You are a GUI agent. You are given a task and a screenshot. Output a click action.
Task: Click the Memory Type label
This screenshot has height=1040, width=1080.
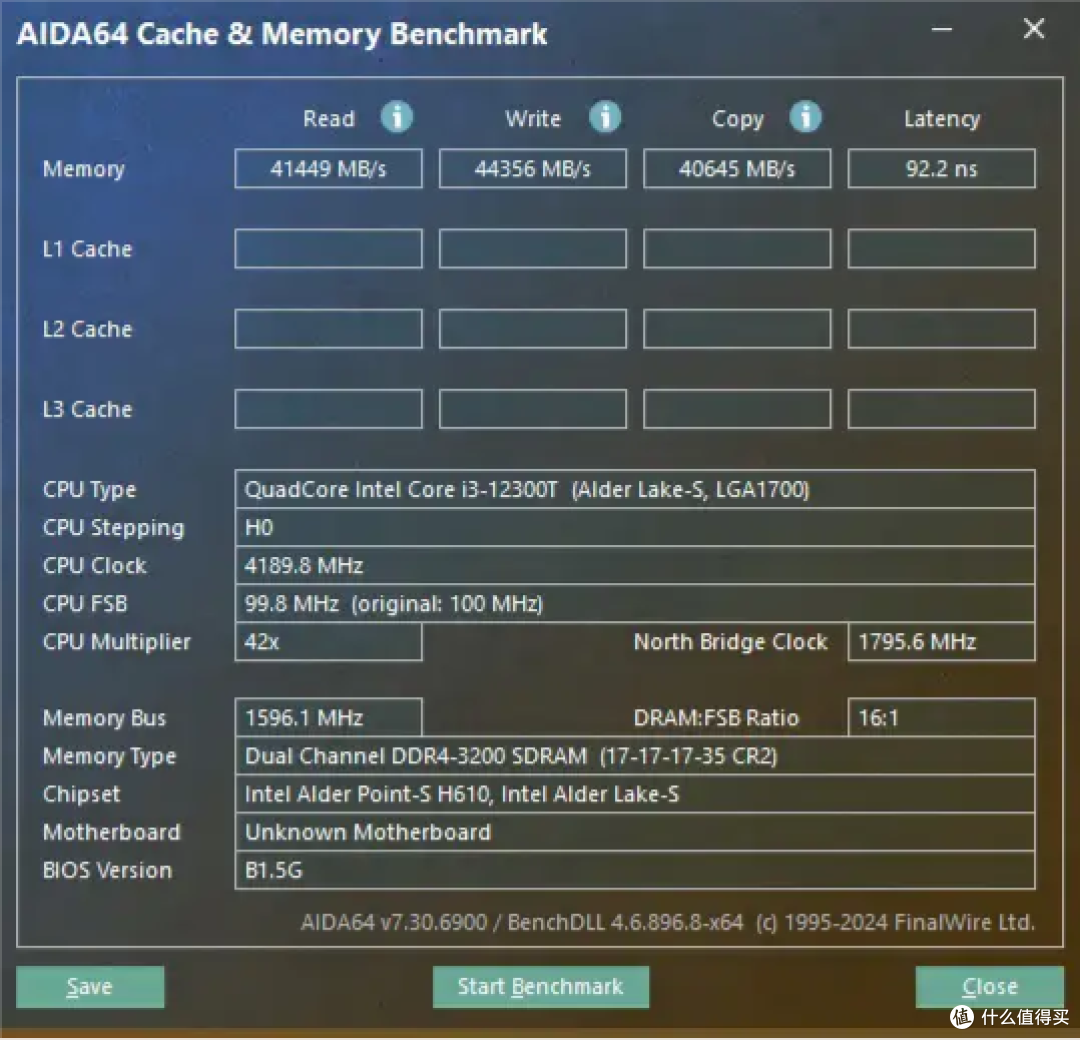tap(110, 757)
